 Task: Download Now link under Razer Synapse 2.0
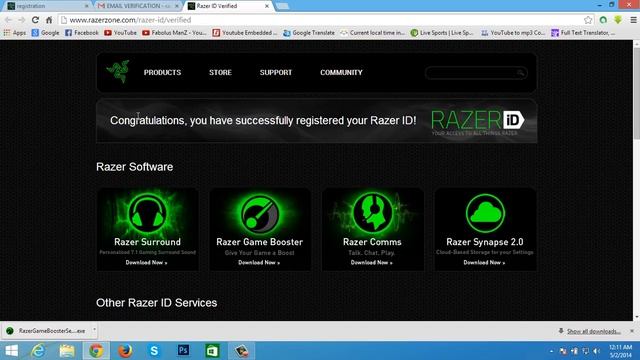click(484, 262)
